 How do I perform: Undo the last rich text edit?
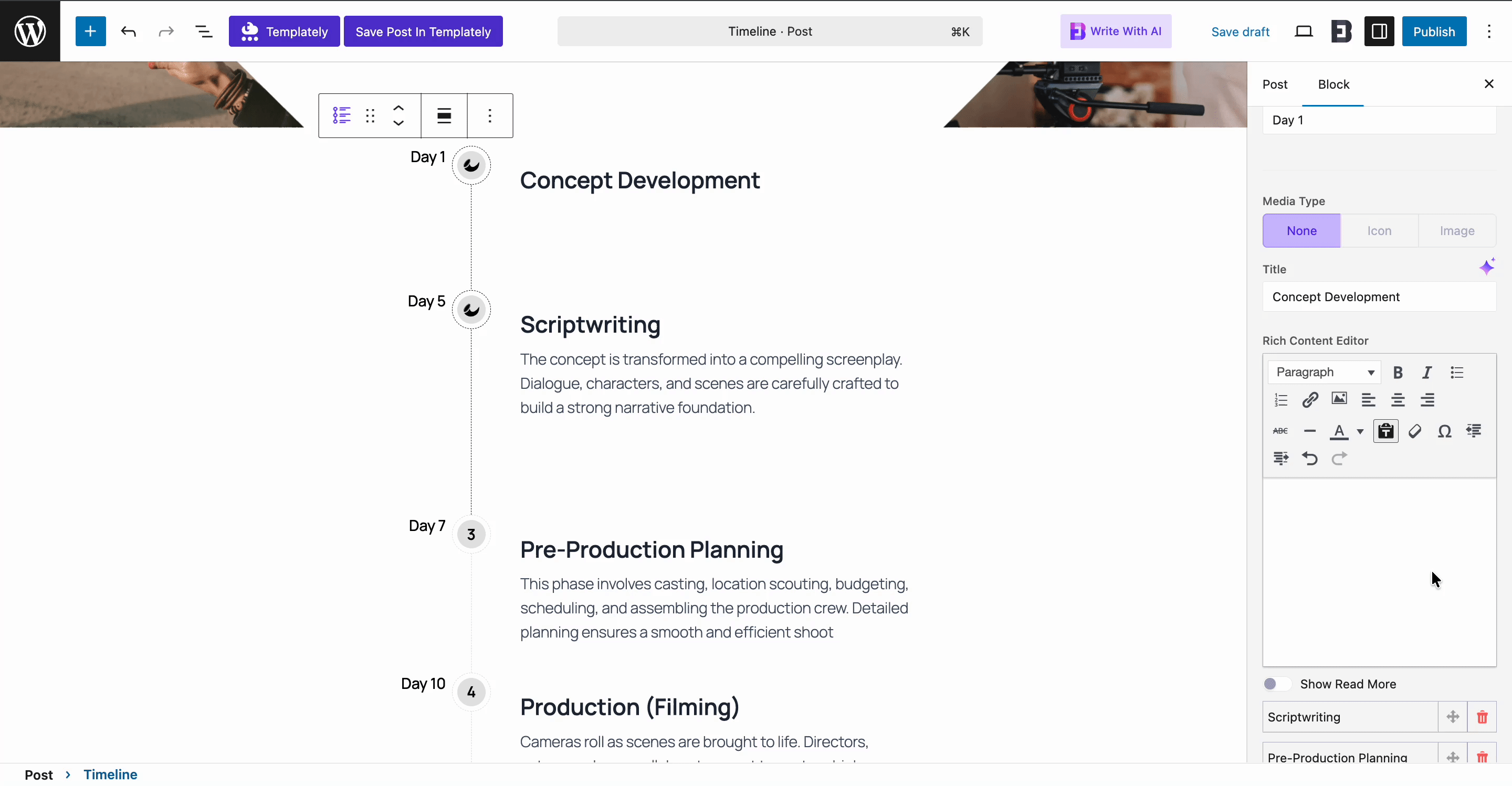tap(1310, 459)
